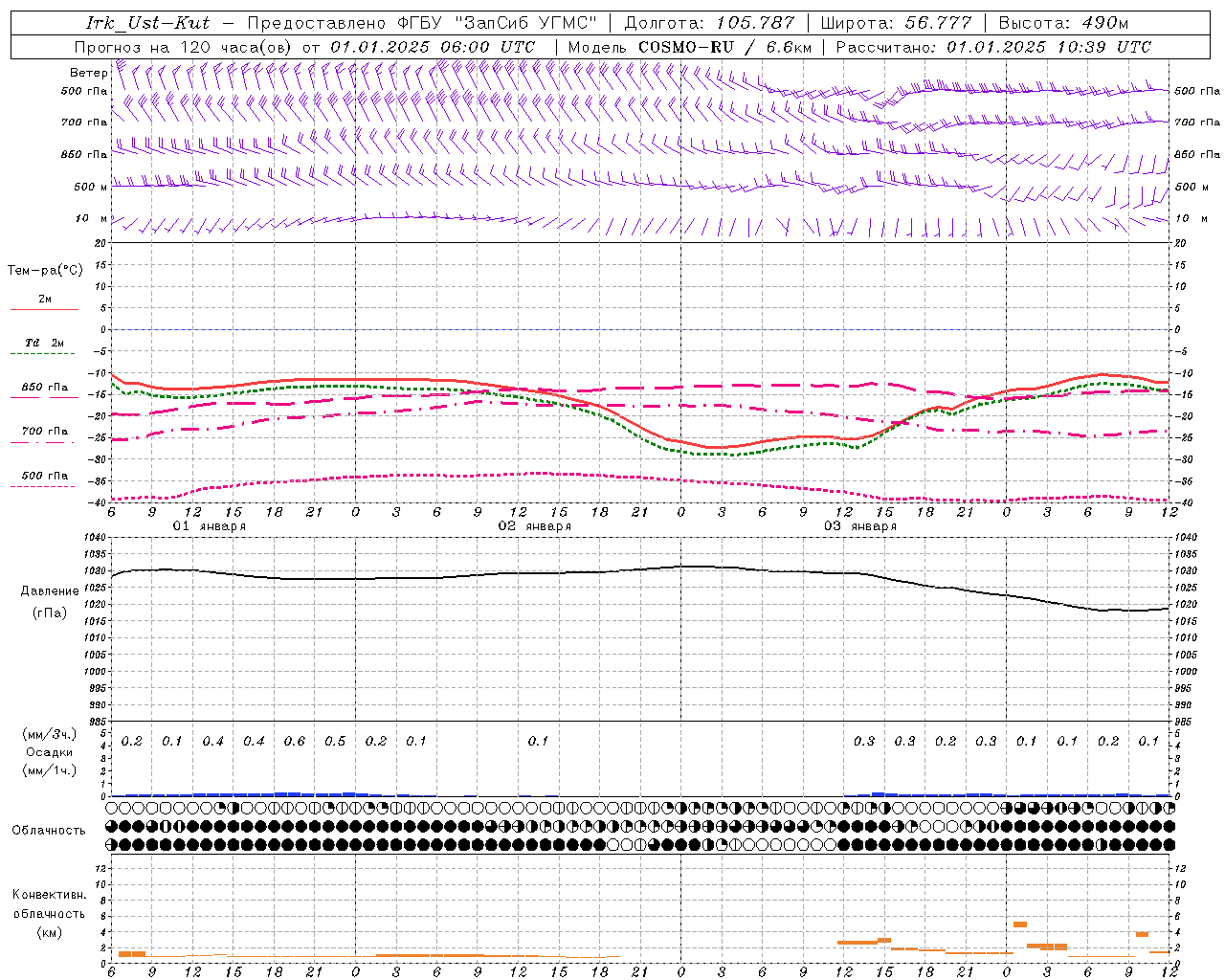Click the "Модель COSMO-RU / 6.6км" text
The width and height of the screenshot is (1225, 980).
689,47
